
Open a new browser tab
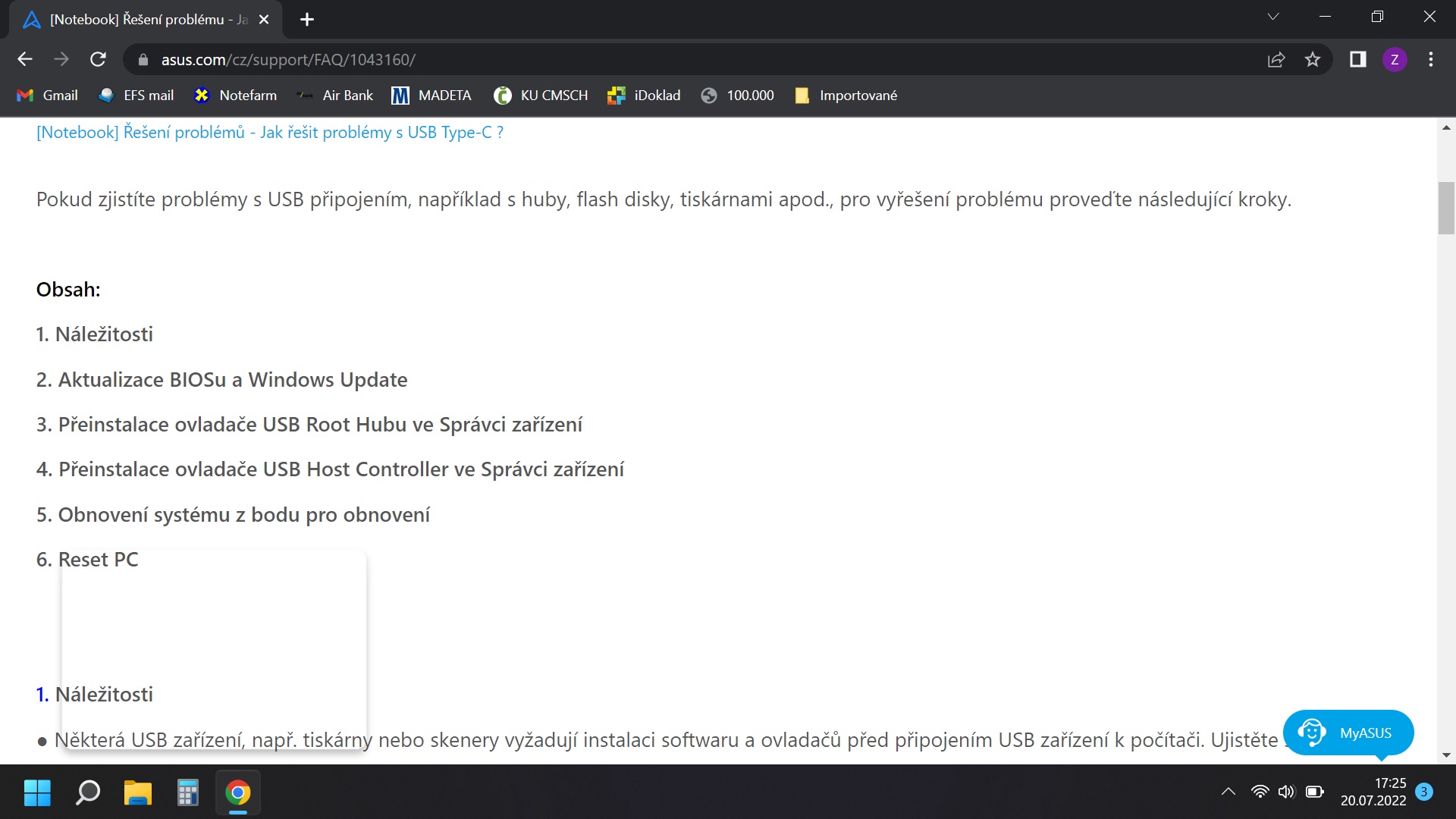click(306, 20)
